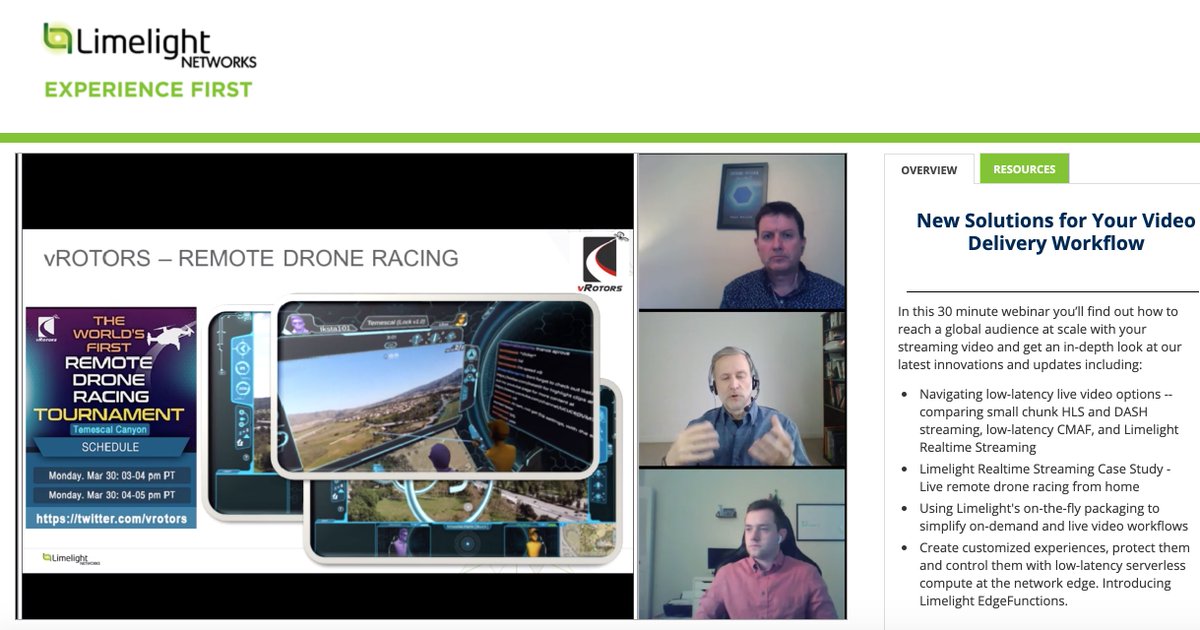Click 'Monday, Mar 30: 03-04 pm PT' schedule entry

click(110, 475)
